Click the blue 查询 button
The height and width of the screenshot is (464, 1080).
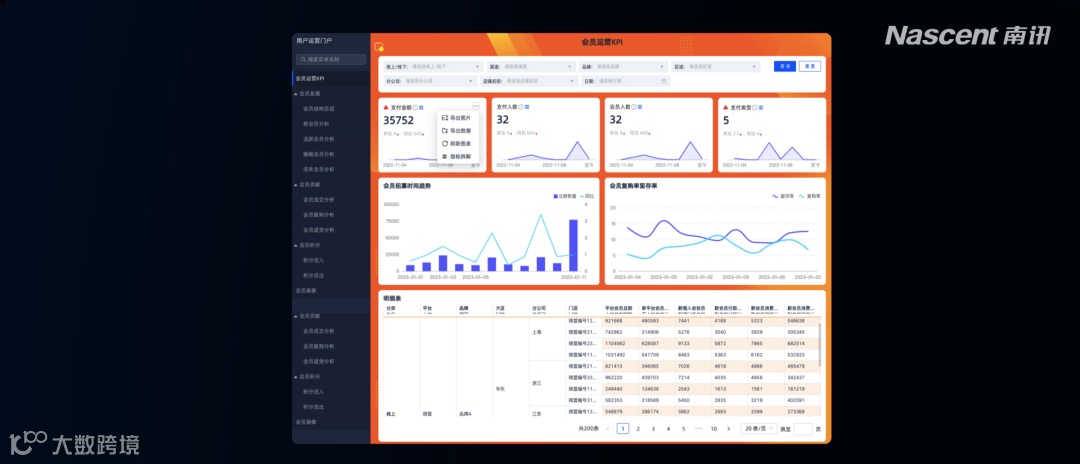coord(785,66)
